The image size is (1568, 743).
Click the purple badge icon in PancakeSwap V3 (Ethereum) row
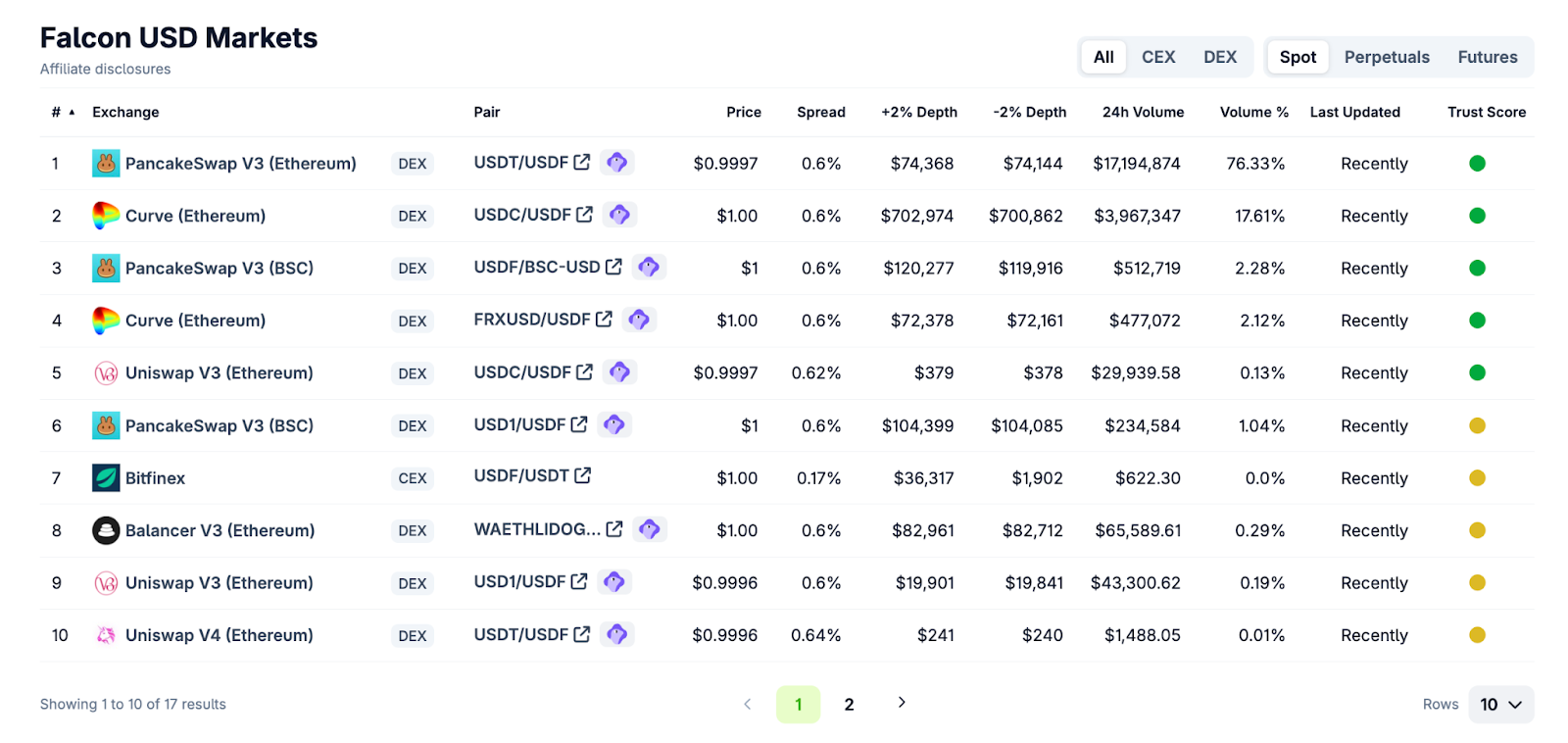coord(617,162)
